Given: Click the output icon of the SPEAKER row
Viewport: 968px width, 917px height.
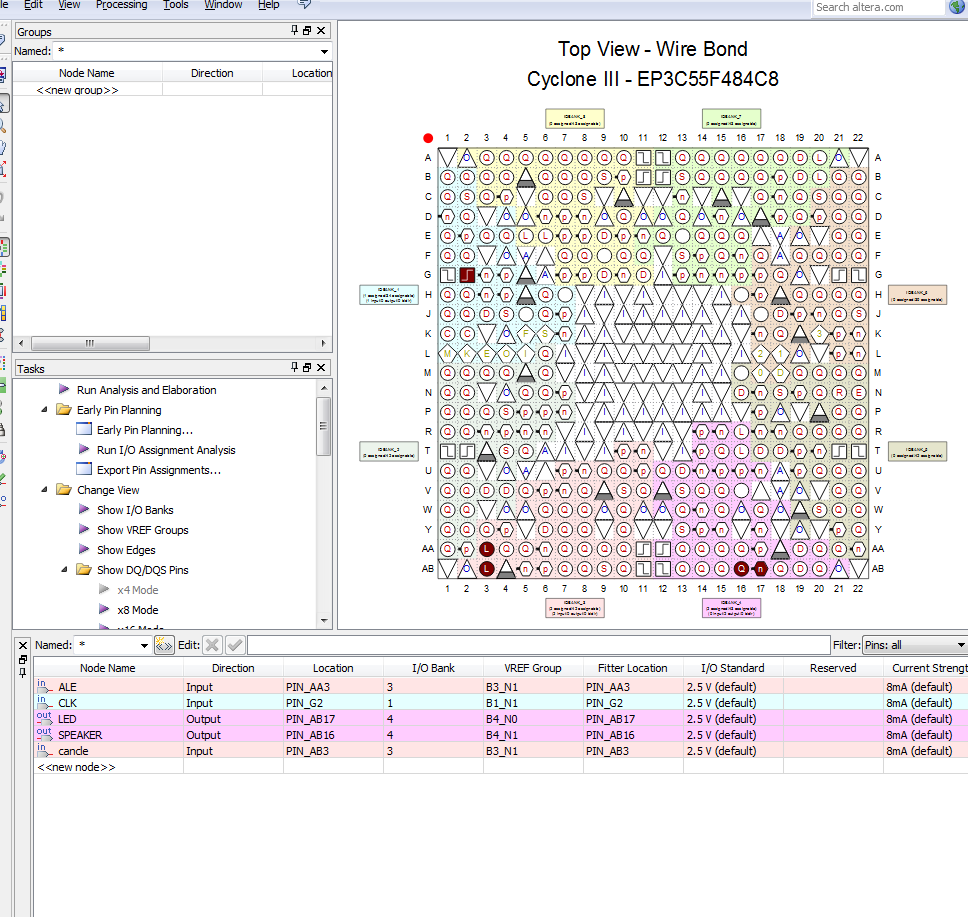Looking at the screenshot, I should (x=44, y=734).
